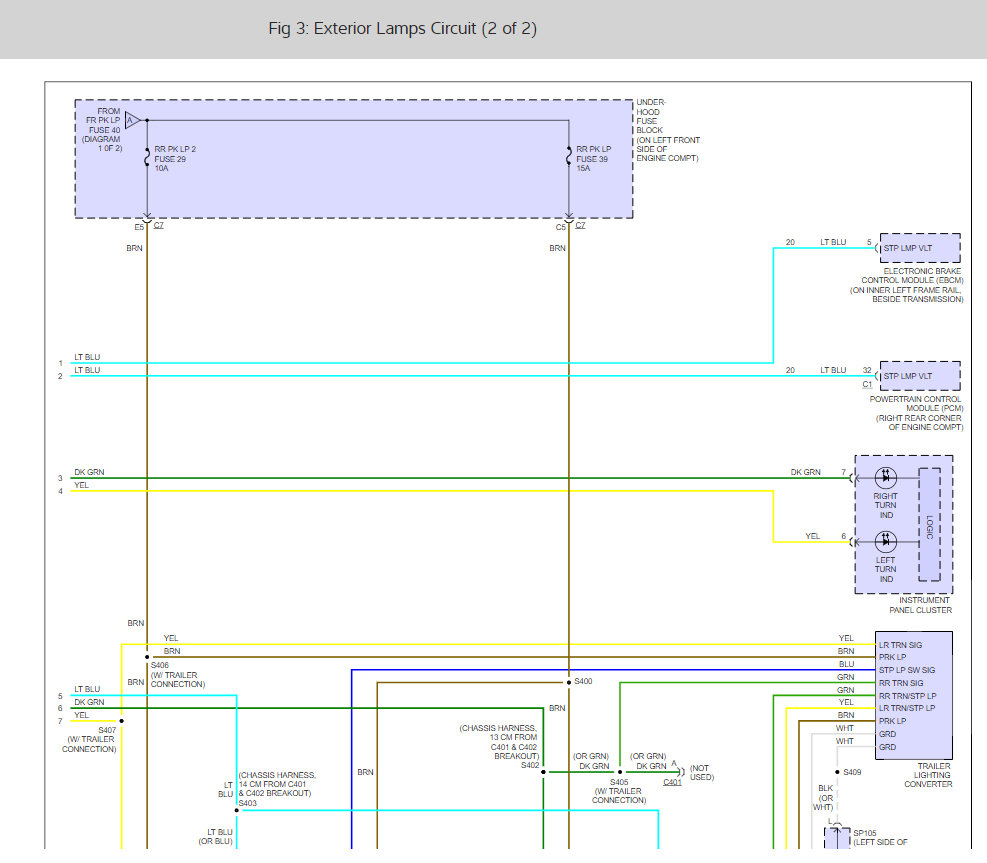
Task: Click the C1 connector label near PCM
Action: (x=867, y=384)
